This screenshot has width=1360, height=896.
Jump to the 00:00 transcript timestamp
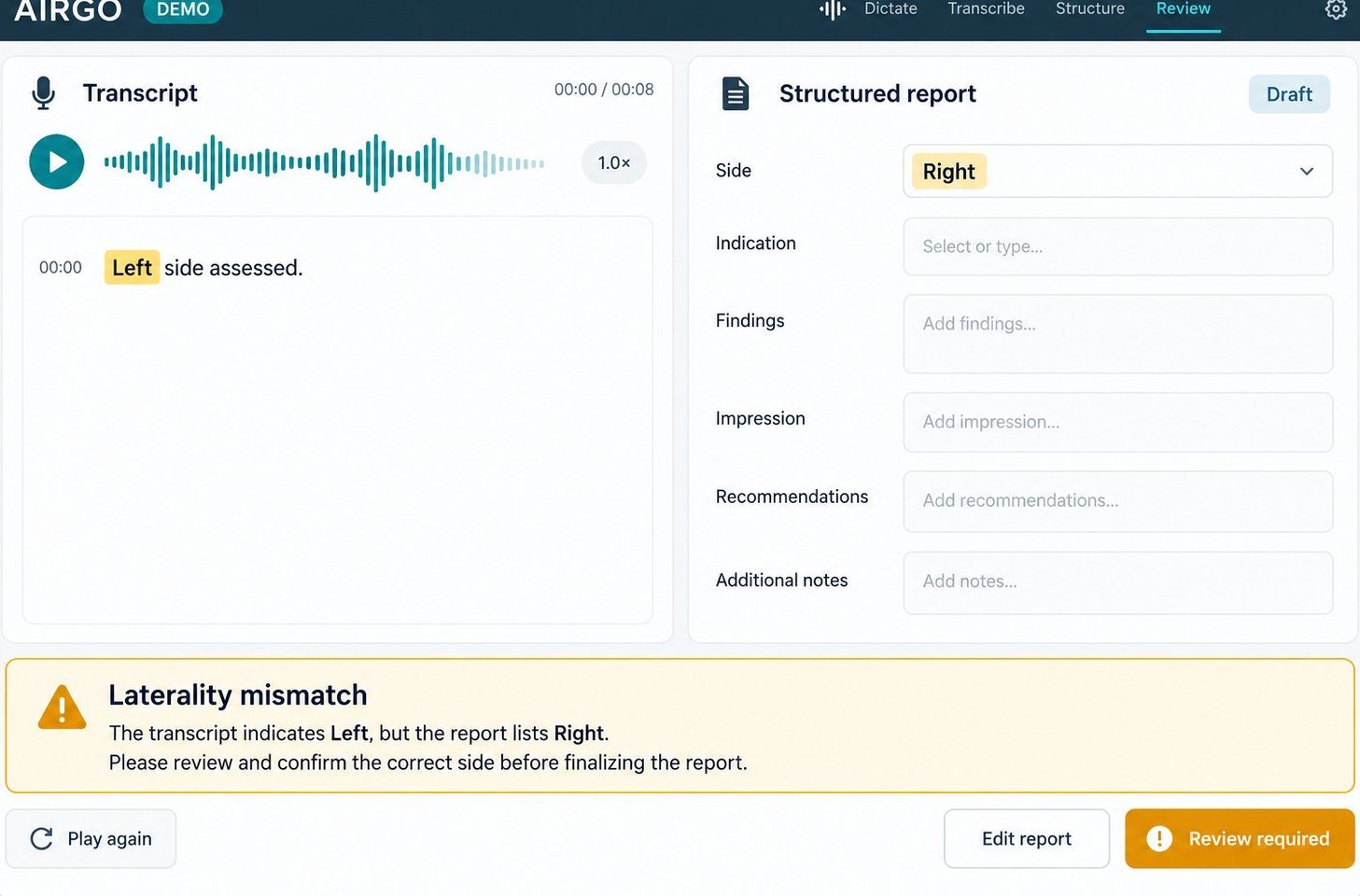(61, 268)
